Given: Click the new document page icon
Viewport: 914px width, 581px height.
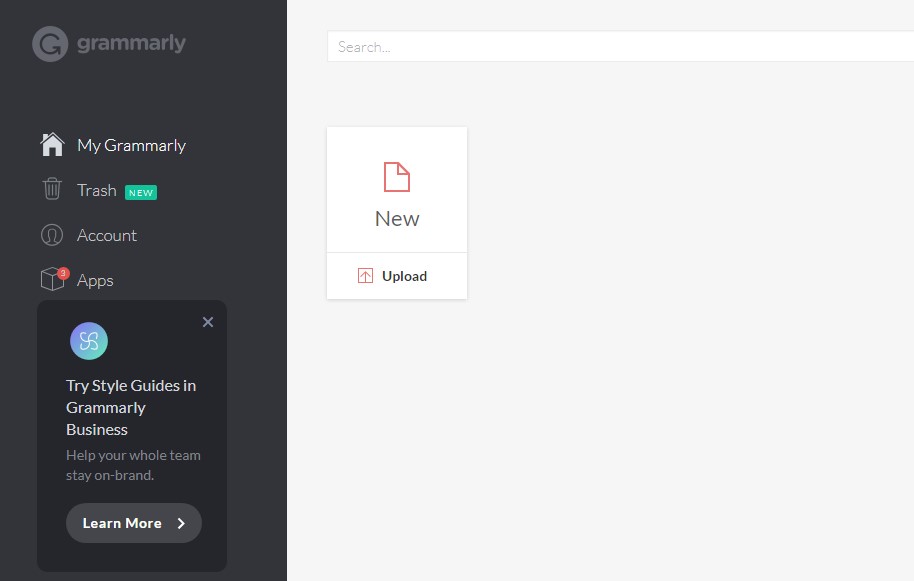Looking at the screenshot, I should point(397,177).
